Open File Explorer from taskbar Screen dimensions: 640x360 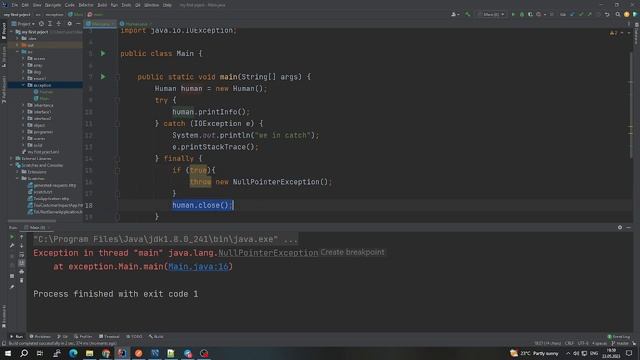(x=89, y=353)
